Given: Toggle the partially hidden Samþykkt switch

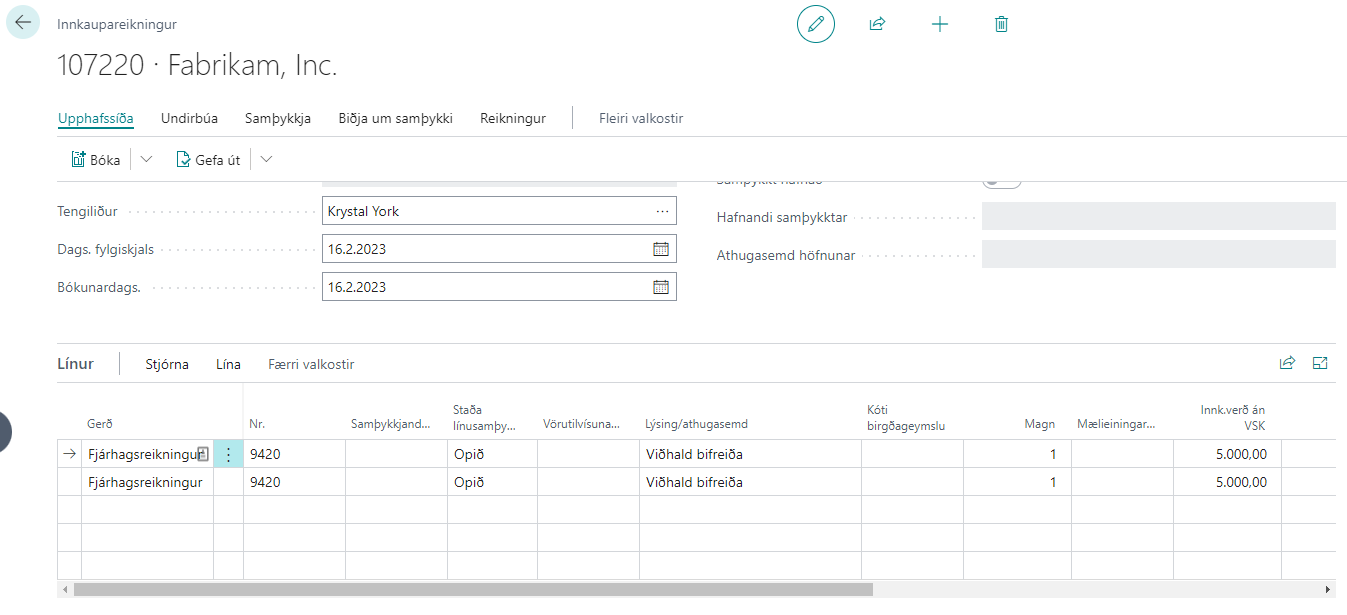Looking at the screenshot, I should [1001, 183].
